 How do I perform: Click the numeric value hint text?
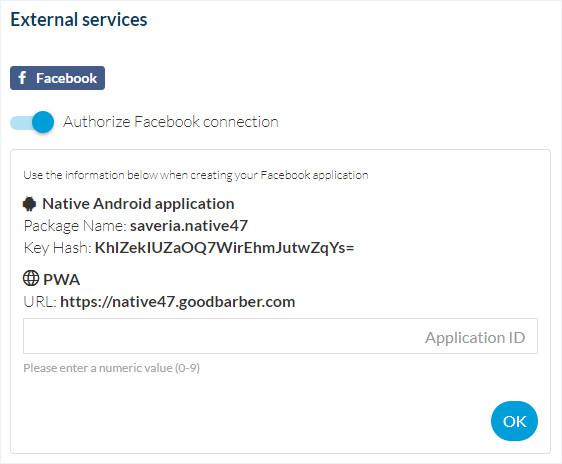[x=111, y=368]
